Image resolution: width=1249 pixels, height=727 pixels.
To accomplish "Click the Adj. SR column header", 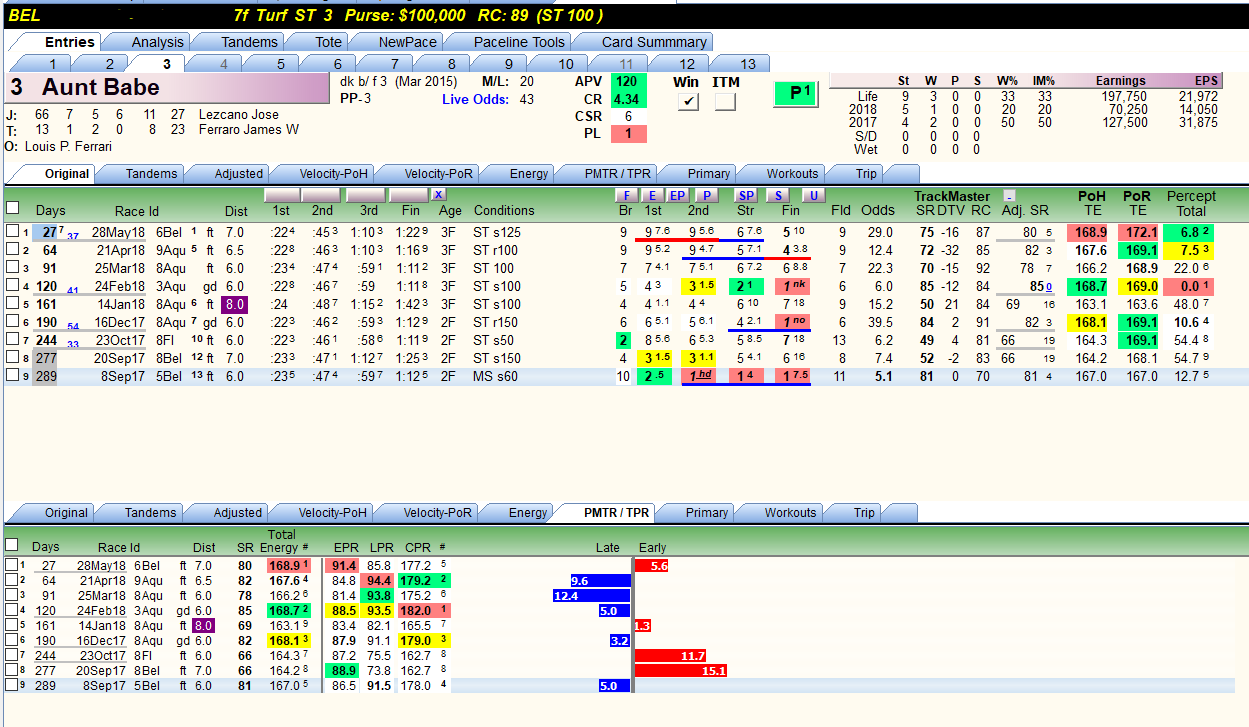I will [x=1023, y=211].
